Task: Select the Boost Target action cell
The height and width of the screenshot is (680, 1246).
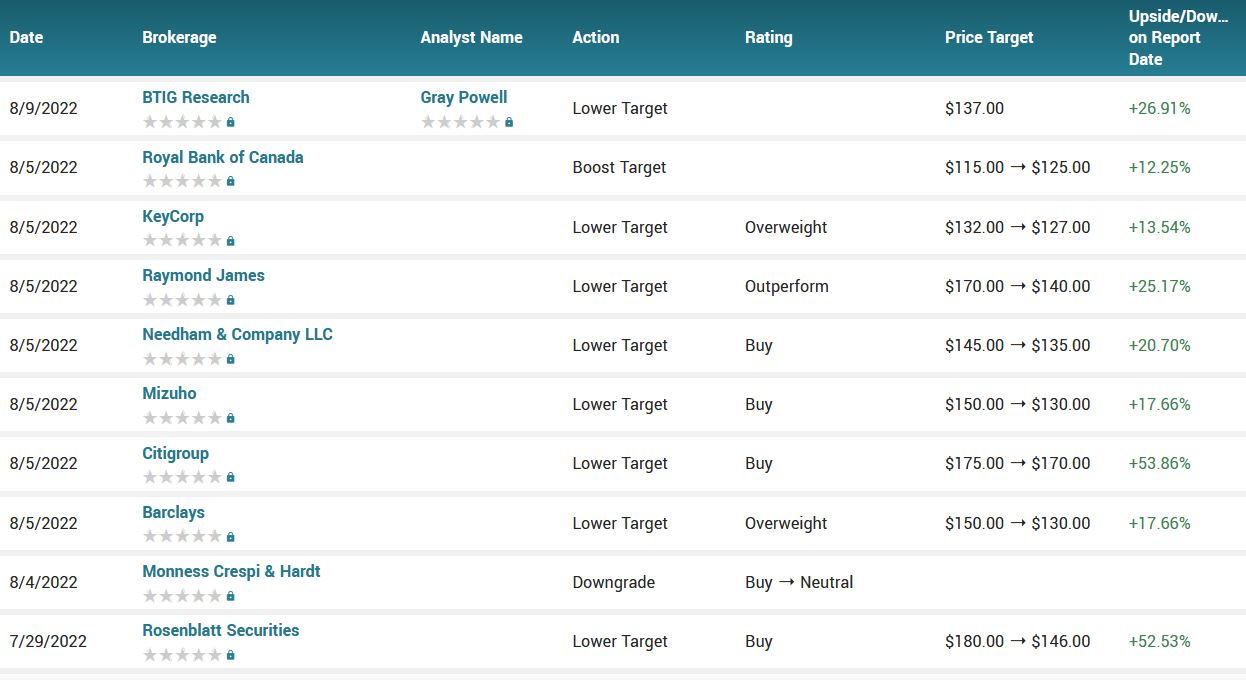Action: click(x=619, y=167)
